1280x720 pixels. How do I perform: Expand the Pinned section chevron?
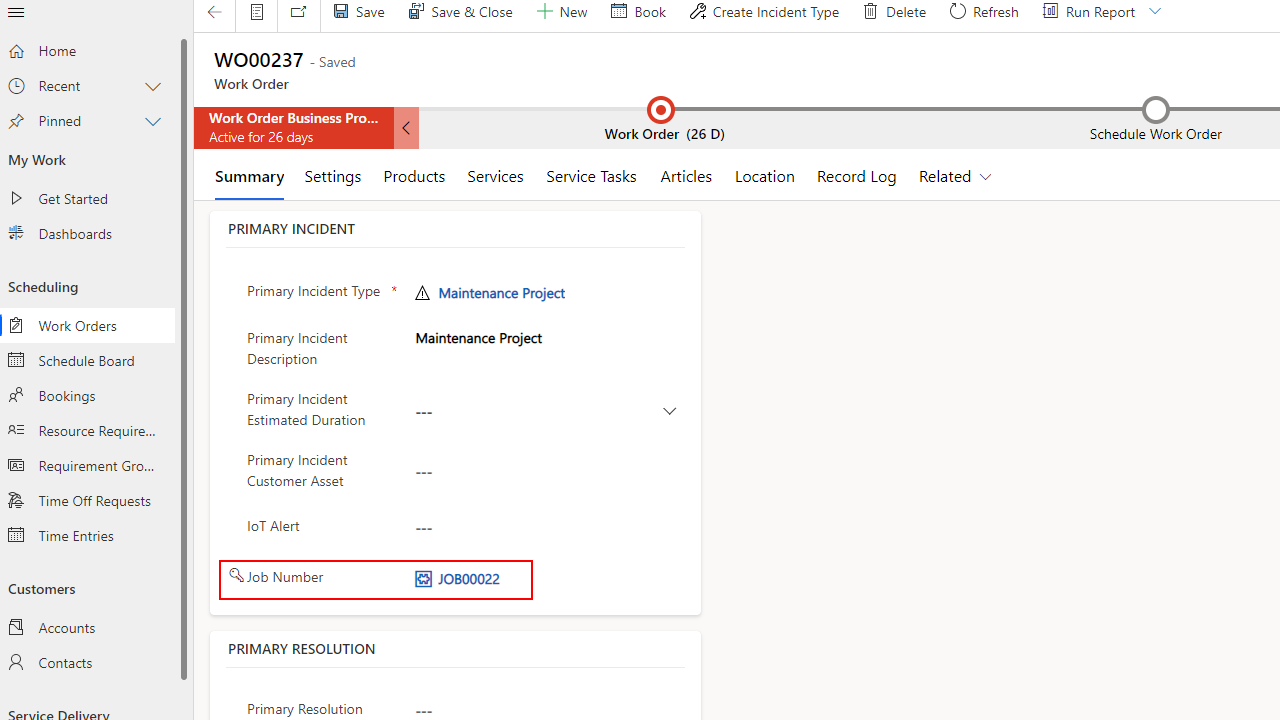pyautogui.click(x=153, y=121)
